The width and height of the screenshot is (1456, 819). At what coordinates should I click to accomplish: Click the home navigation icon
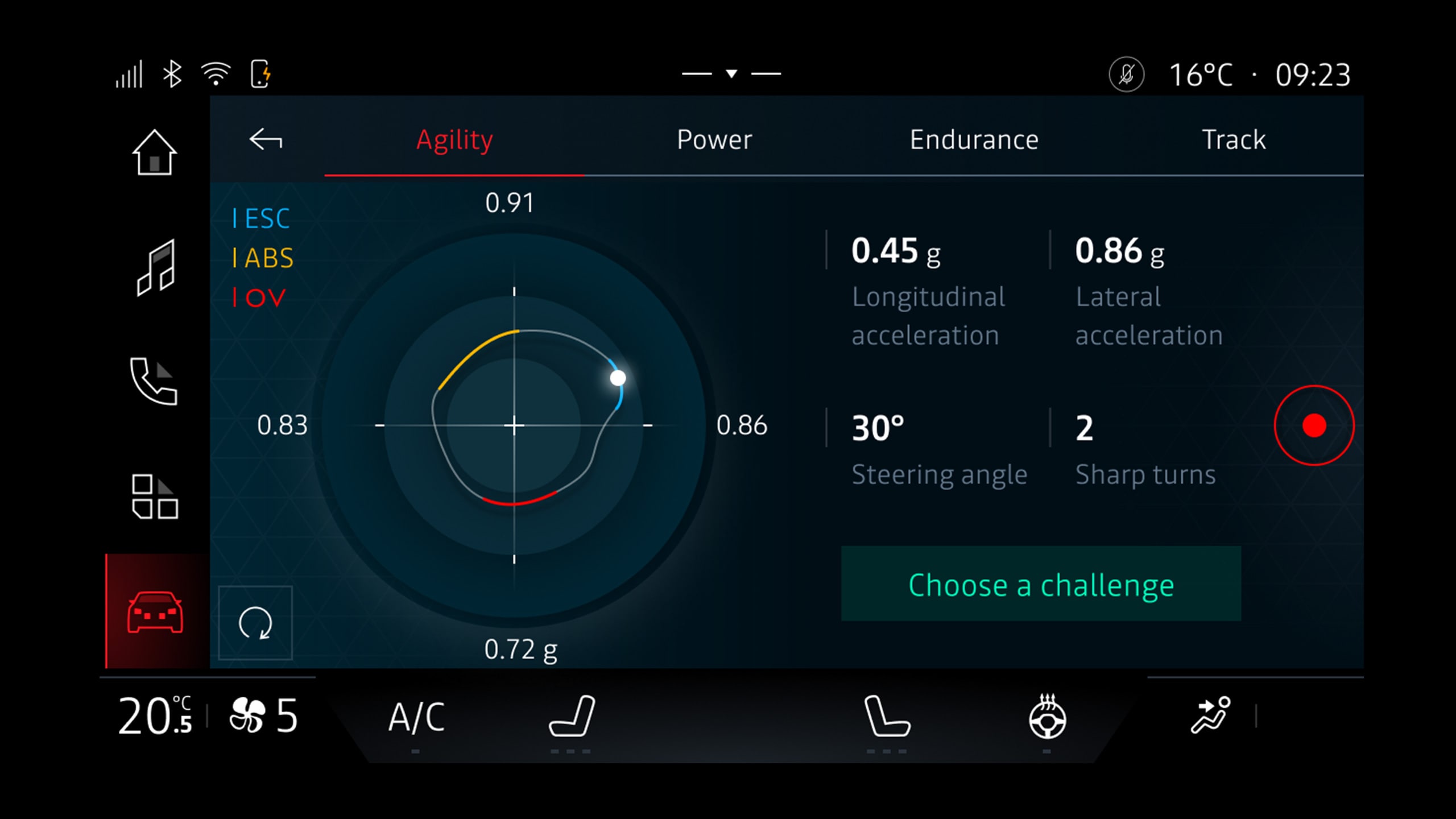click(154, 155)
